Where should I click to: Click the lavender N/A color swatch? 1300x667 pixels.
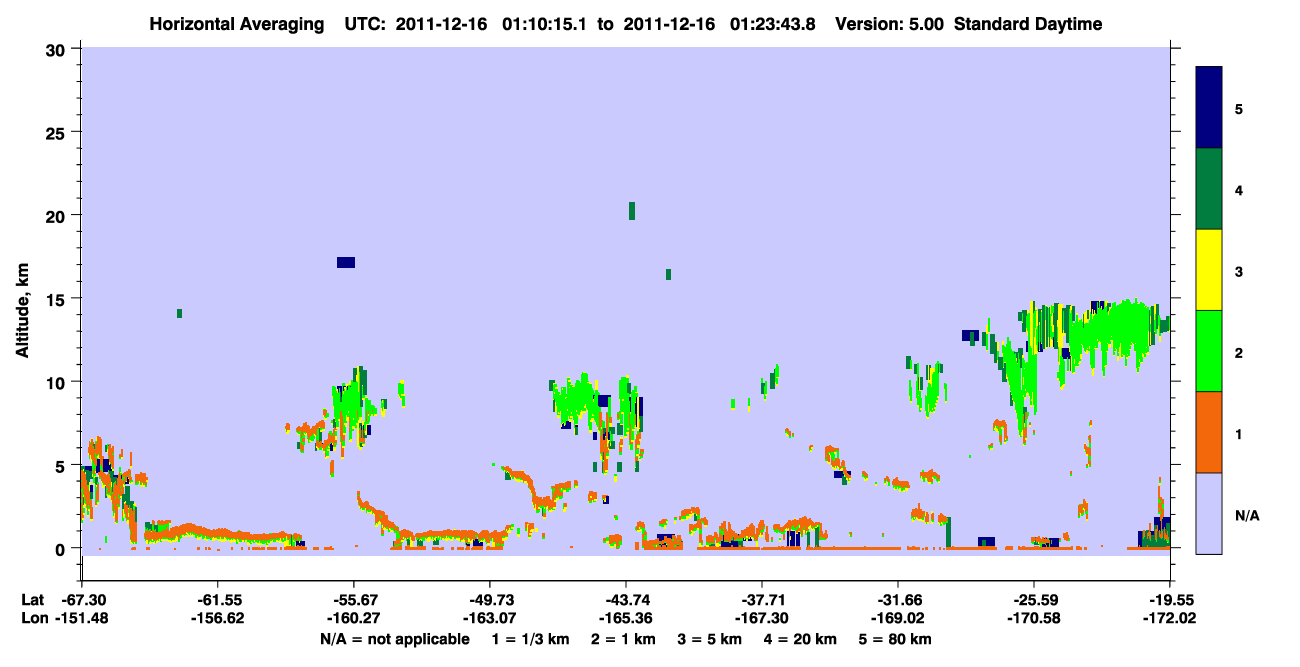(x=1209, y=513)
